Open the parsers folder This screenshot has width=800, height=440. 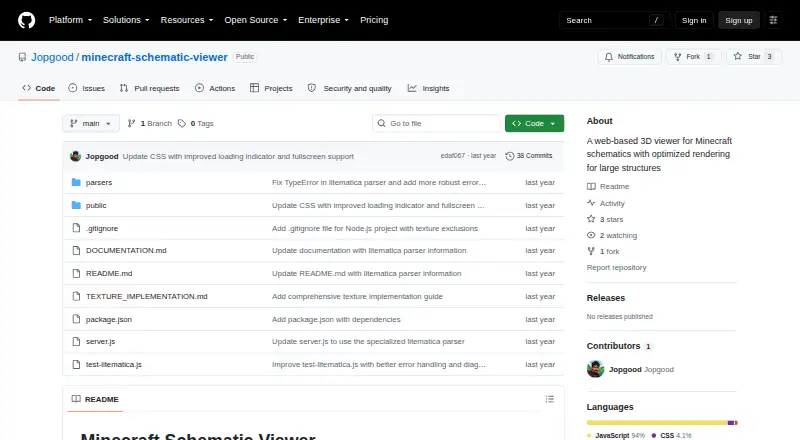pos(98,182)
